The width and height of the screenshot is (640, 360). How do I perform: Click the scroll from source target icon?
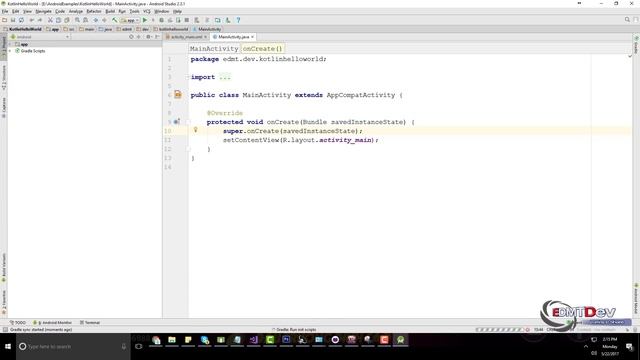pyautogui.click(x=131, y=37)
